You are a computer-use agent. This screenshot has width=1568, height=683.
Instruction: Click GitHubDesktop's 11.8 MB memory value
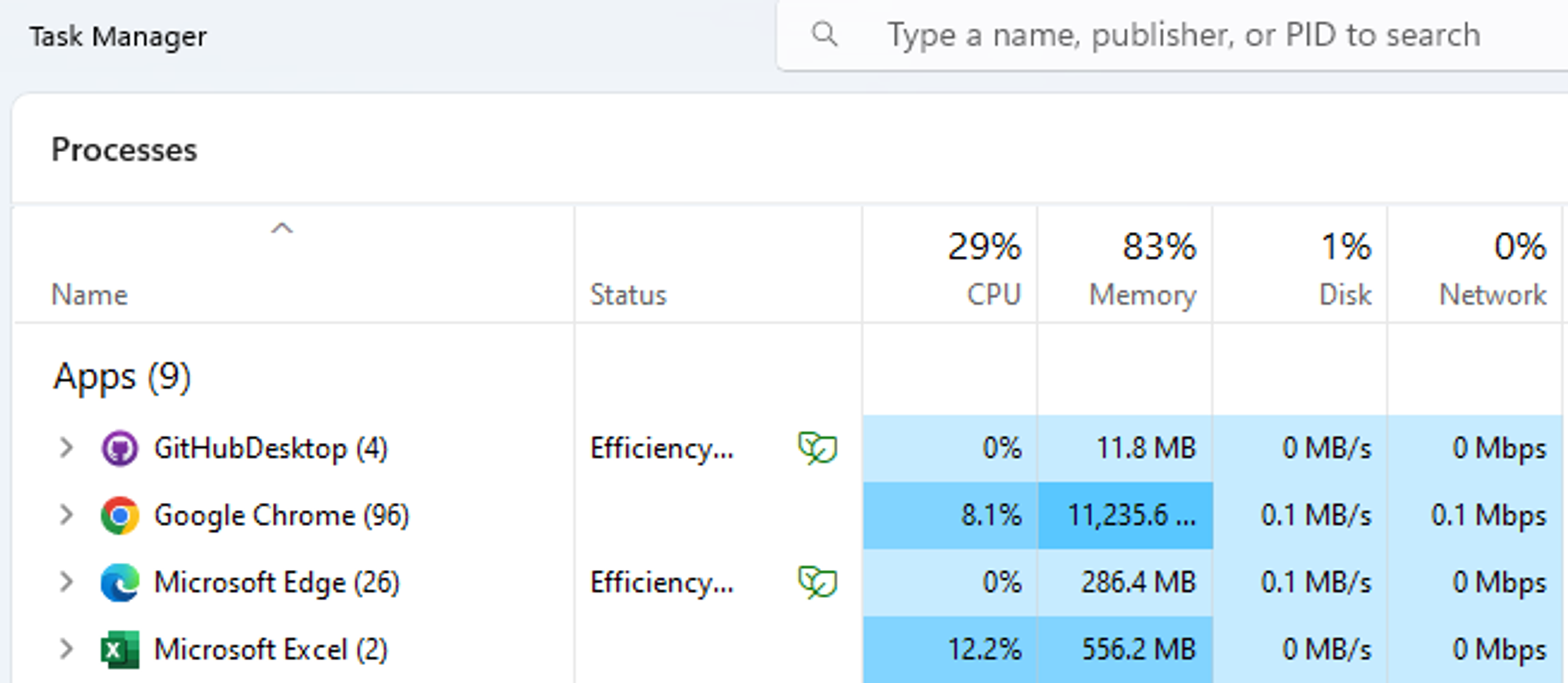(x=1146, y=448)
